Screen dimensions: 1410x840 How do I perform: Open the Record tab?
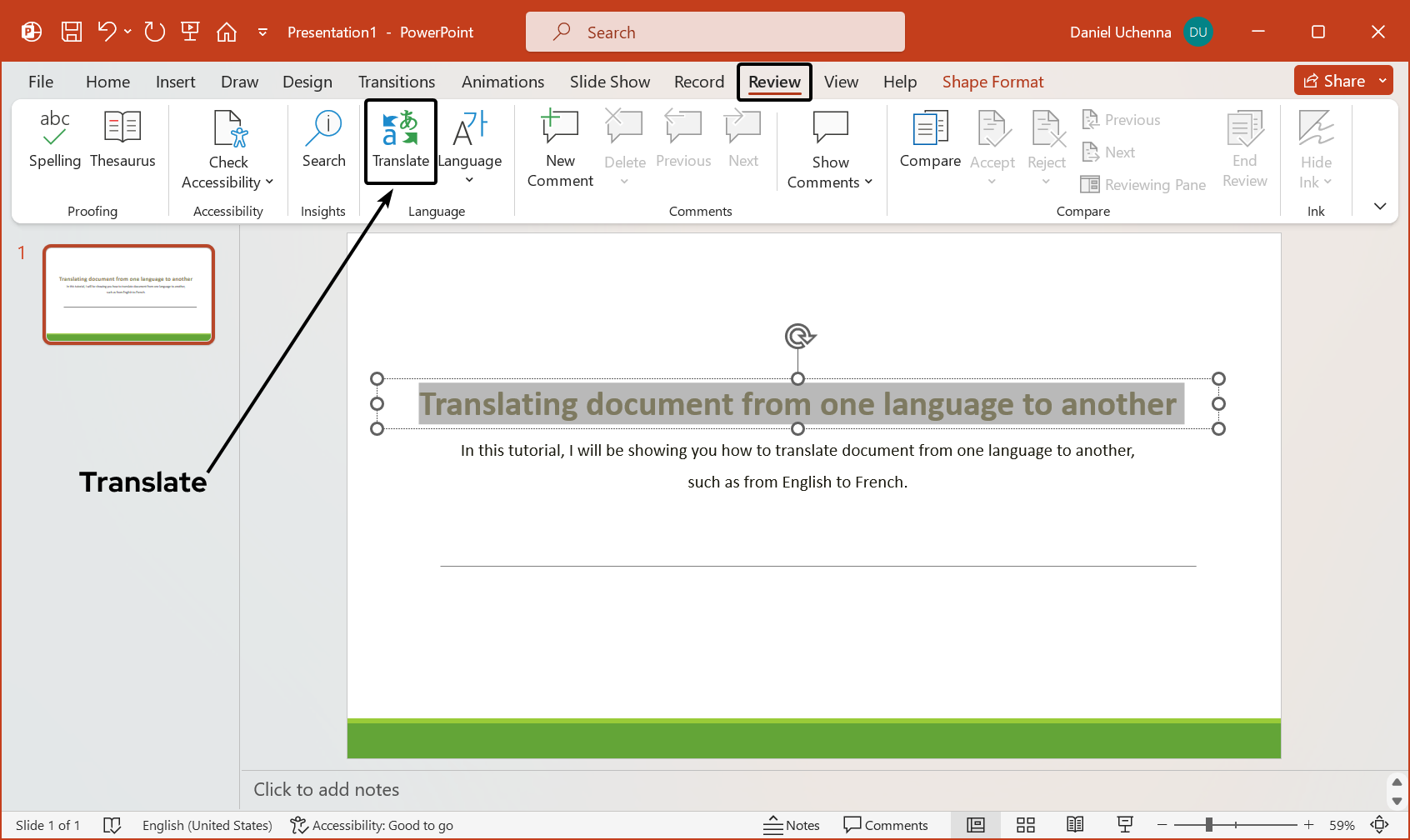click(698, 81)
